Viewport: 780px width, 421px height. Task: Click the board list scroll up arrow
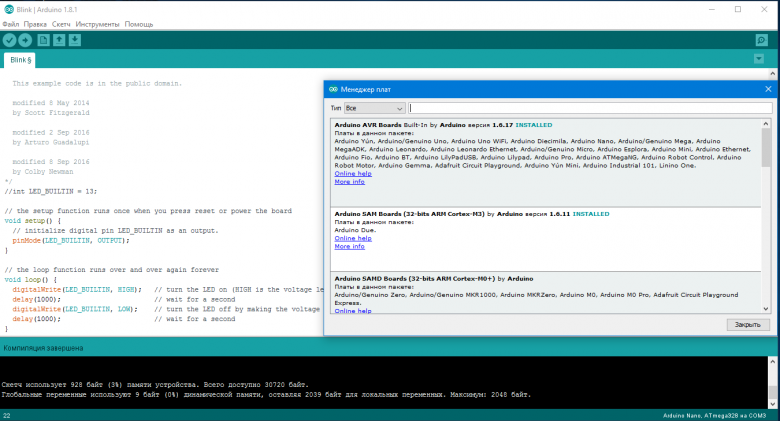tap(766, 123)
